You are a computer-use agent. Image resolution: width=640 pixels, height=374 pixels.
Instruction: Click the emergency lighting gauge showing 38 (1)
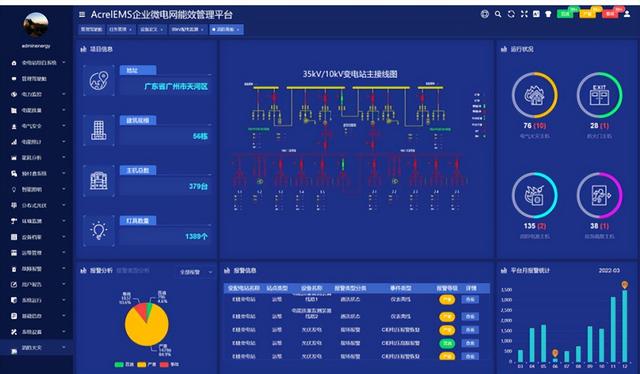[x=599, y=195]
